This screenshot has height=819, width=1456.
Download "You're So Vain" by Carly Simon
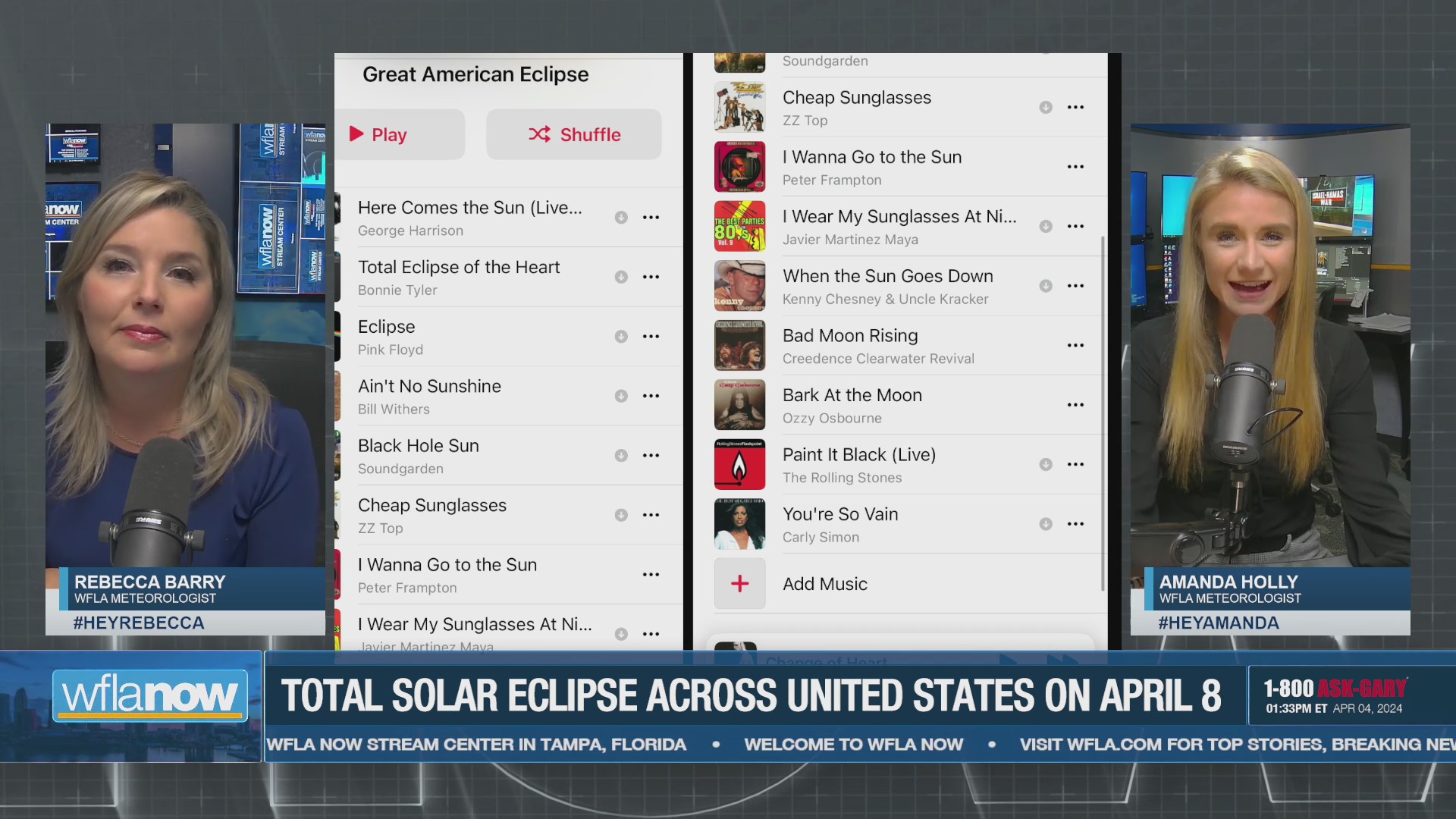(x=1046, y=523)
